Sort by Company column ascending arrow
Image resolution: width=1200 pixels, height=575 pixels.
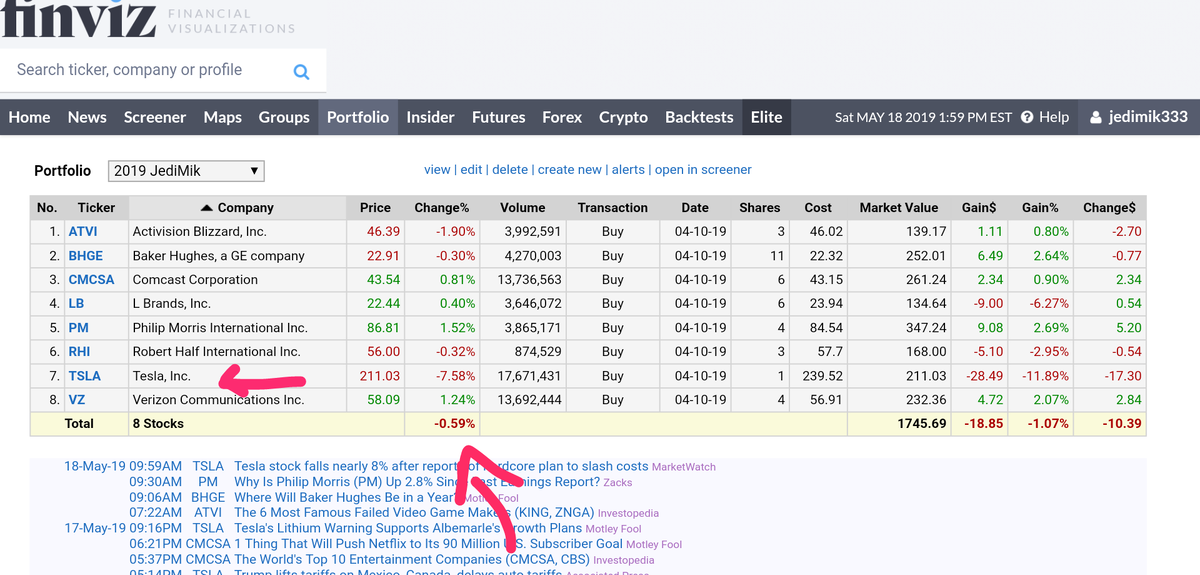pos(207,208)
